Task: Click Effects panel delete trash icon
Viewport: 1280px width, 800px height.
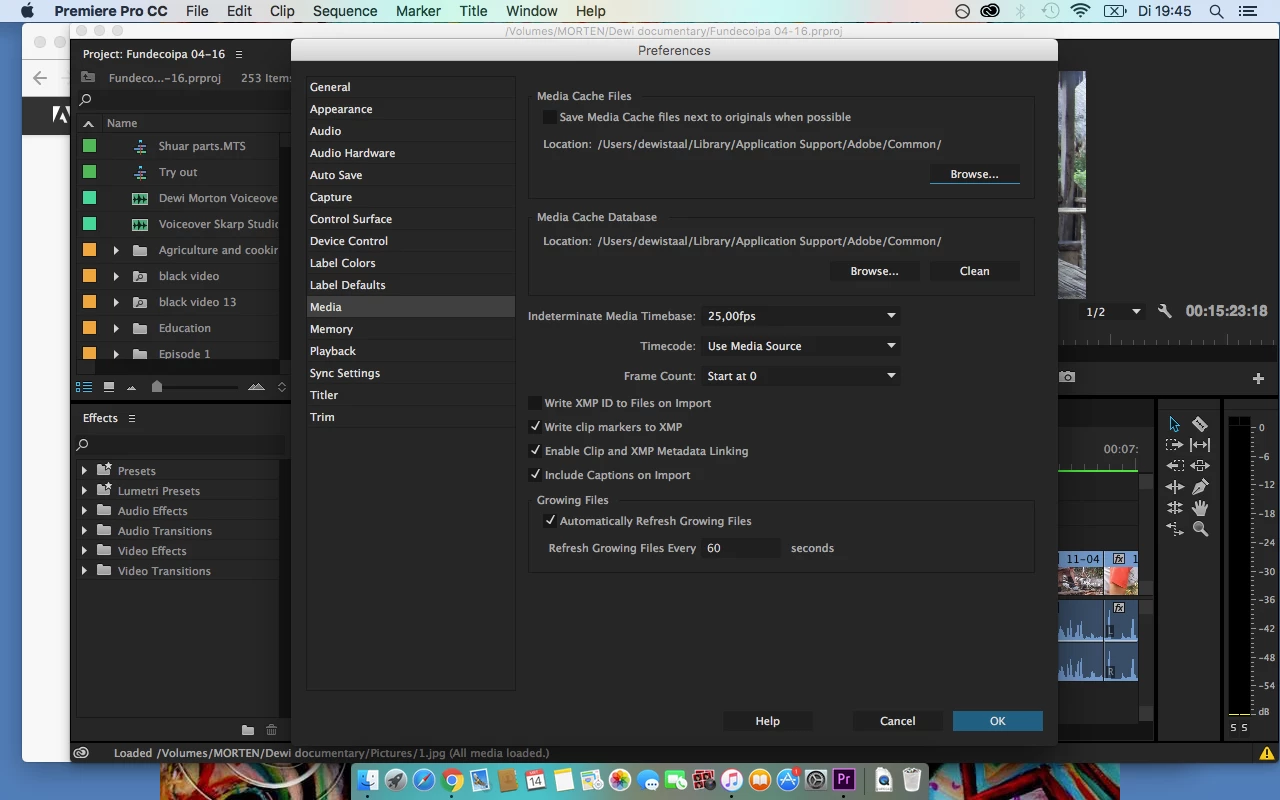Action: click(271, 730)
